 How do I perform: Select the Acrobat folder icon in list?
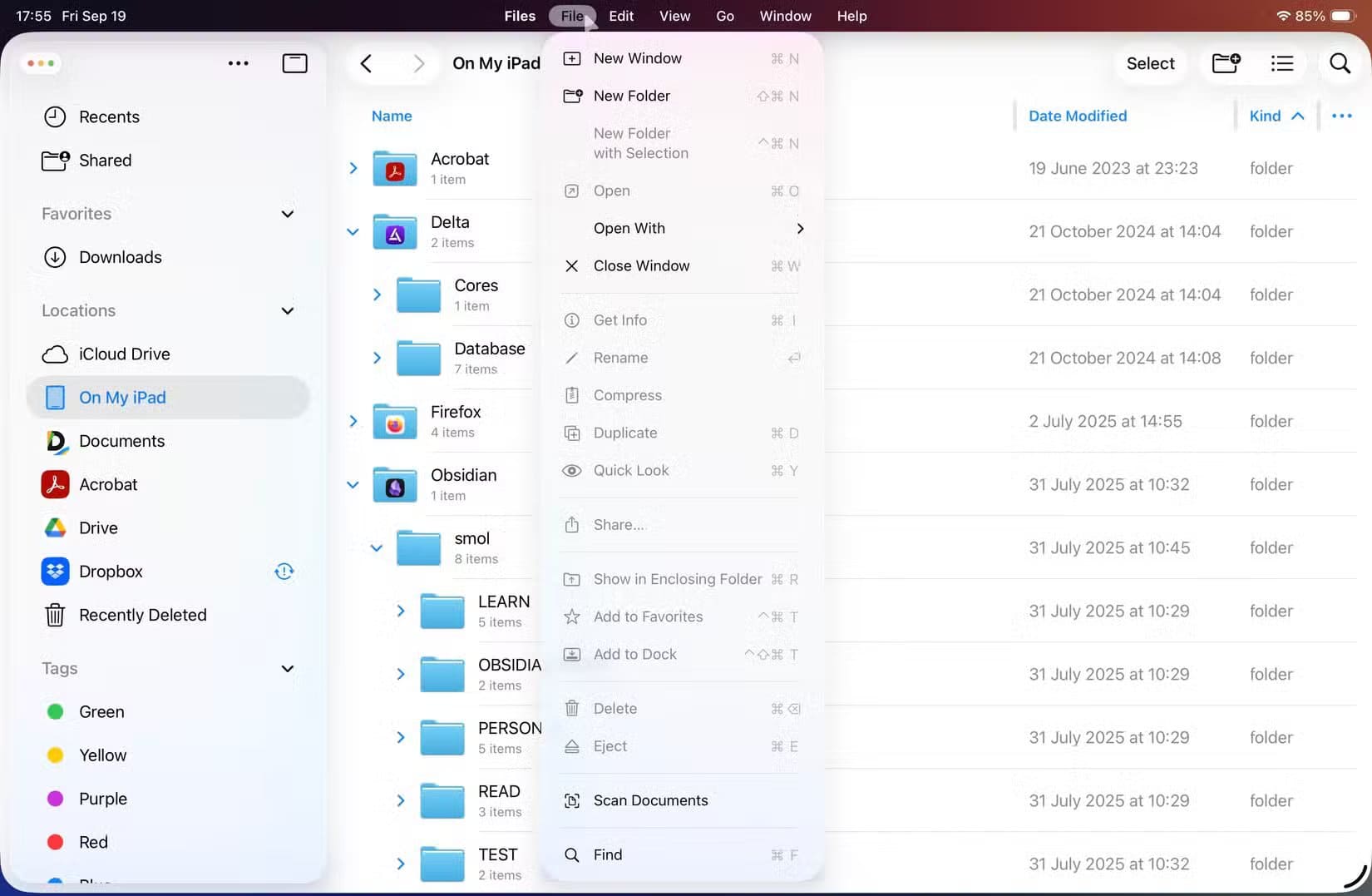coord(395,169)
